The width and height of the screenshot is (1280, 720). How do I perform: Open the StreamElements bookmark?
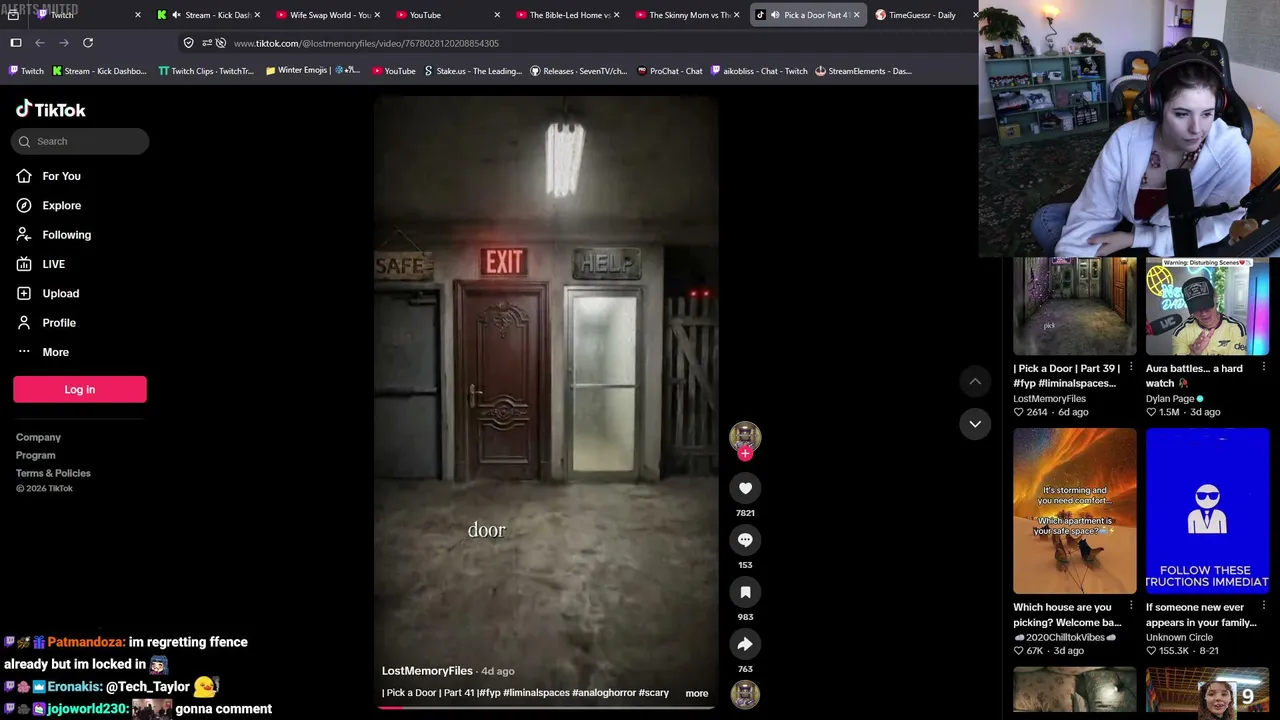pos(863,71)
